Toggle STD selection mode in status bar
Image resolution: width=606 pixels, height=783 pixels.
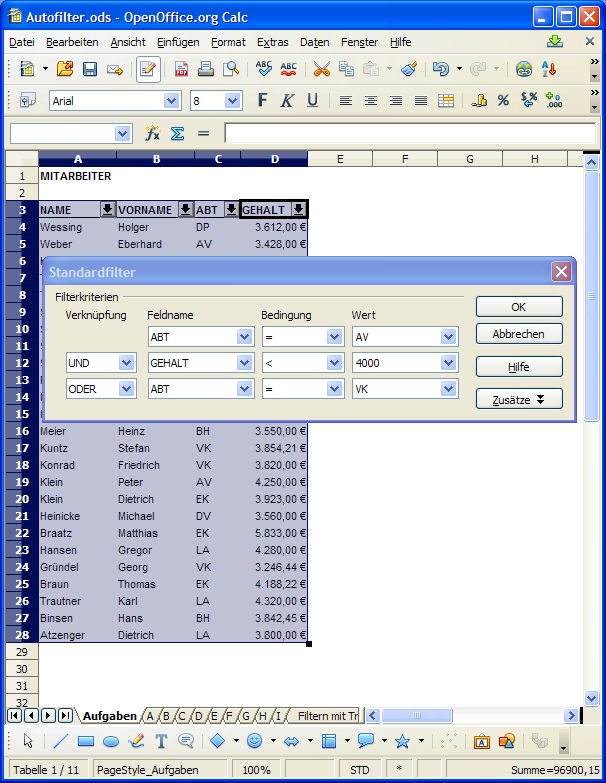click(x=358, y=770)
